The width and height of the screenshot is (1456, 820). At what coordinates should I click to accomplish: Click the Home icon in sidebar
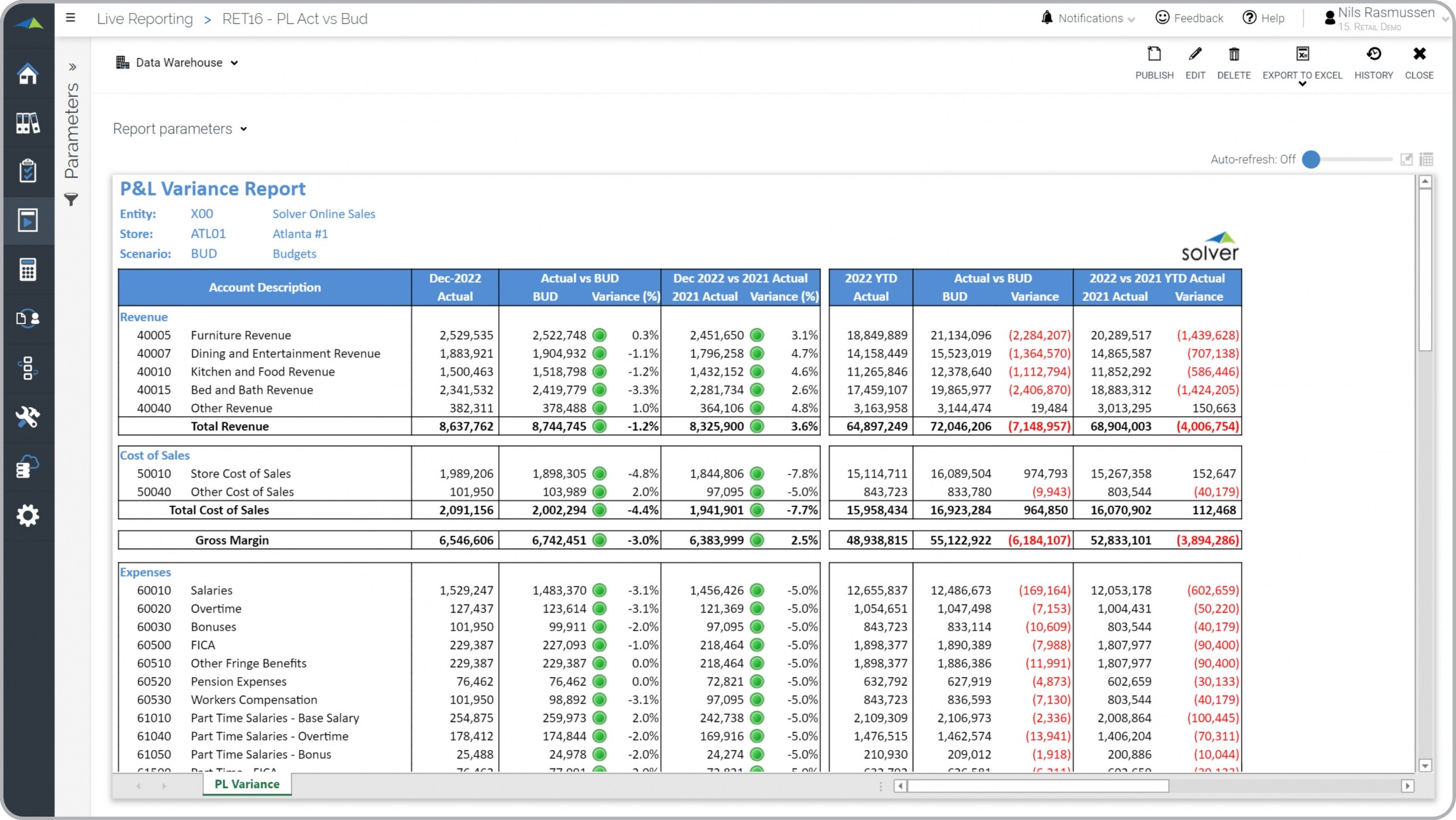pos(27,74)
